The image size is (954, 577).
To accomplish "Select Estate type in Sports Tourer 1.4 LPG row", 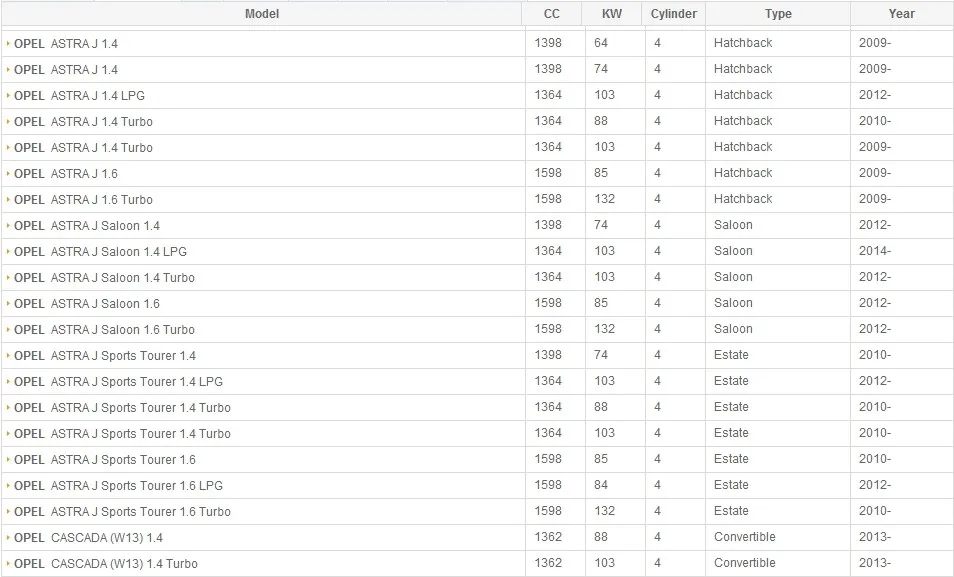I will [x=731, y=381].
